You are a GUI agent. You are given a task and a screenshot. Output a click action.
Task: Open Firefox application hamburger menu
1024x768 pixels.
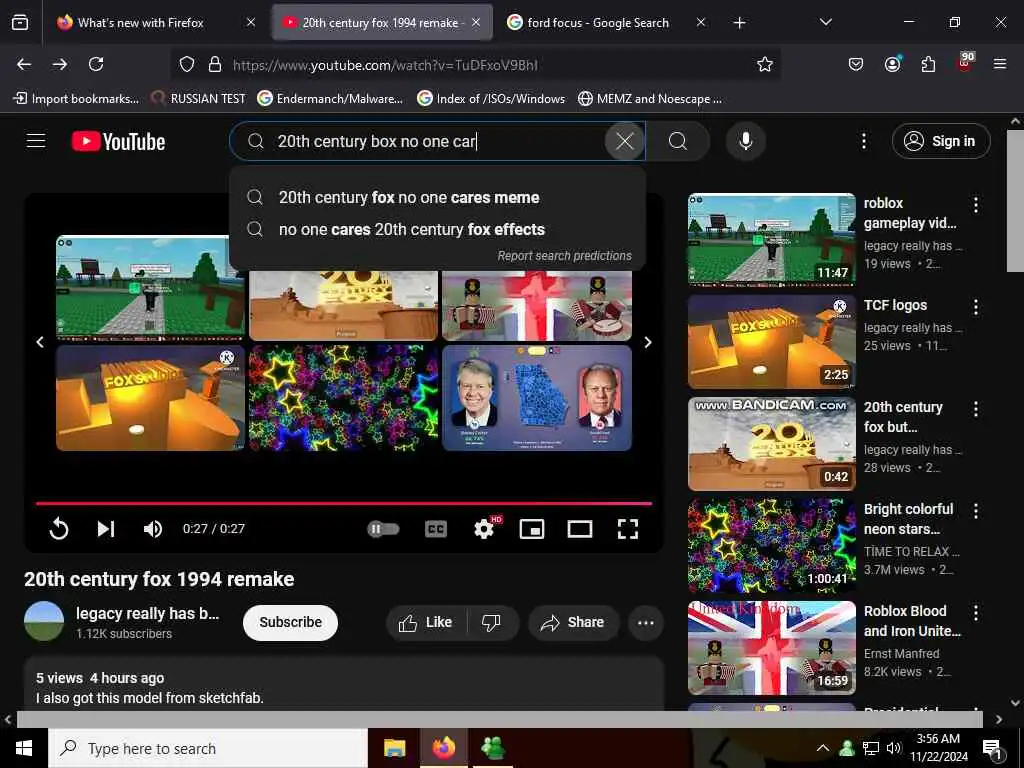pyautogui.click(x=1000, y=64)
